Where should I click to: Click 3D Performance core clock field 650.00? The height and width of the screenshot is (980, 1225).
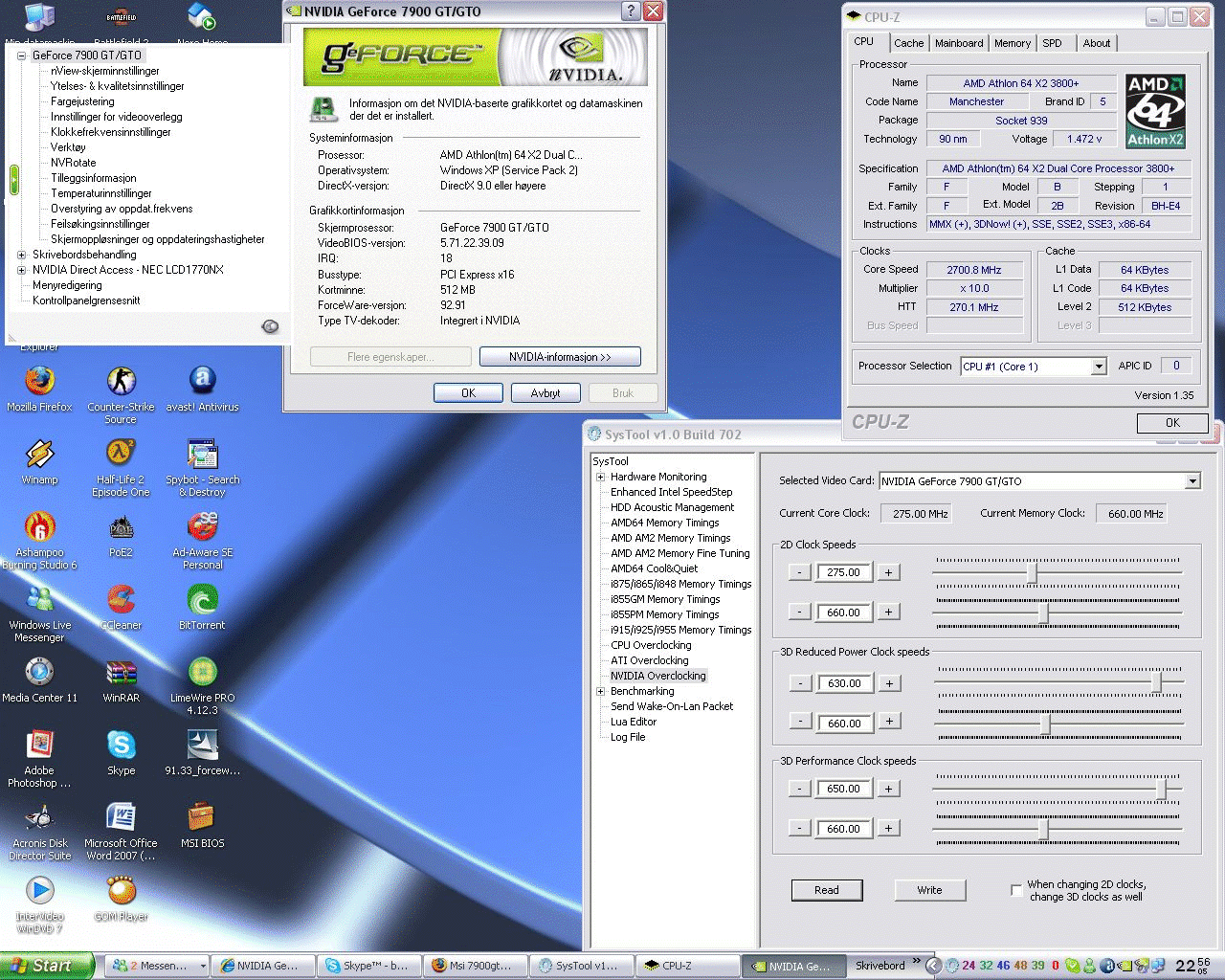point(844,789)
